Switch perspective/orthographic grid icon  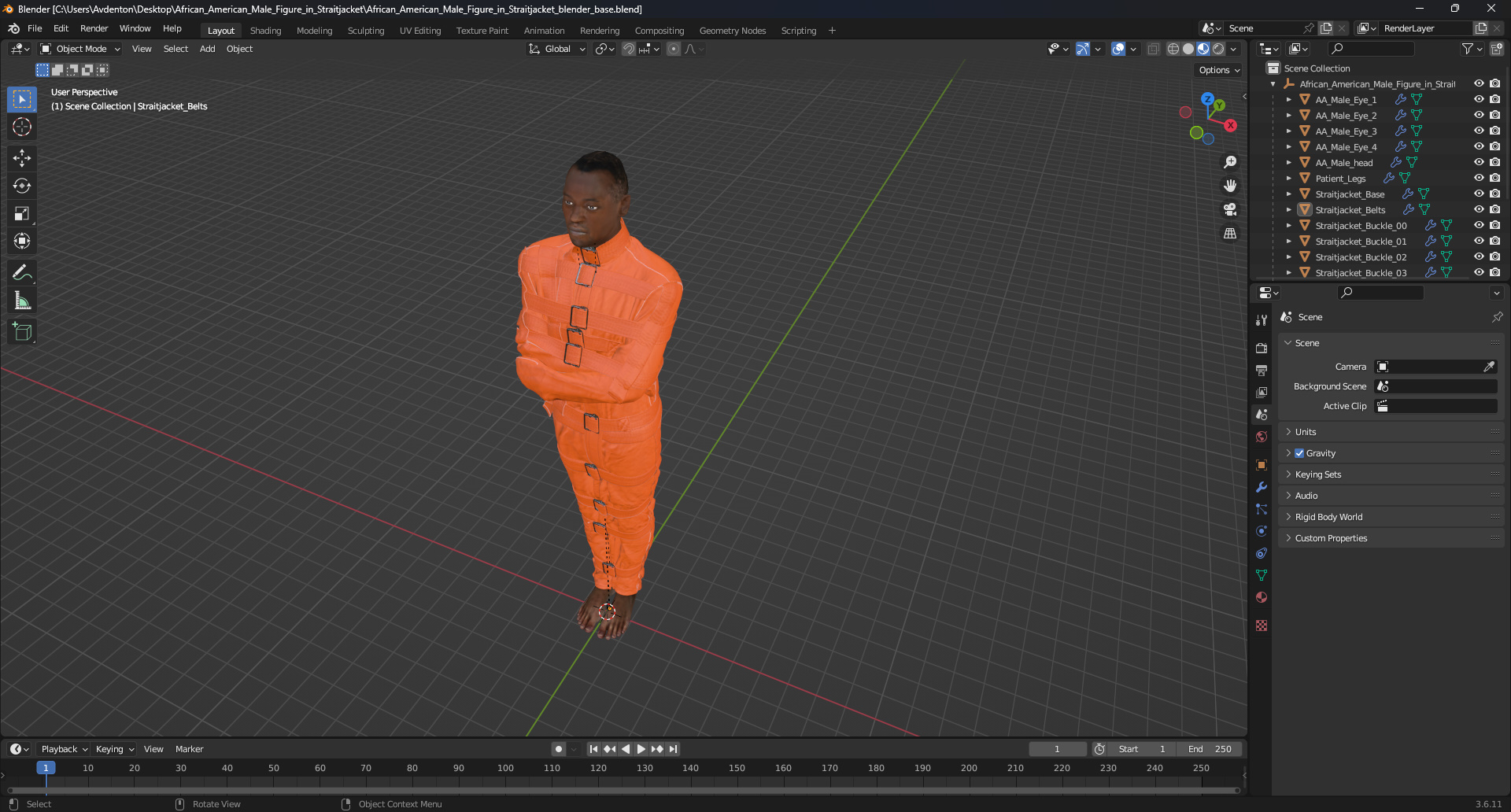click(1230, 233)
